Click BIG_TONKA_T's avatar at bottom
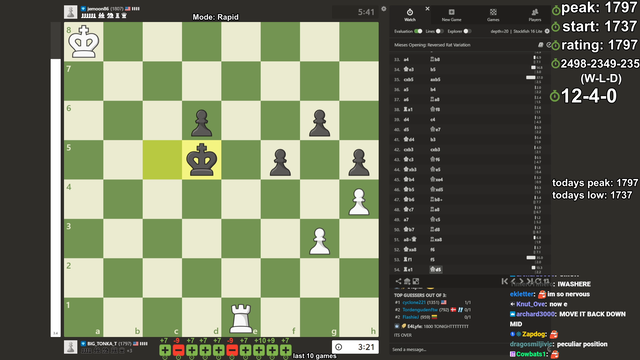This screenshot has height=360, width=640. point(71,347)
